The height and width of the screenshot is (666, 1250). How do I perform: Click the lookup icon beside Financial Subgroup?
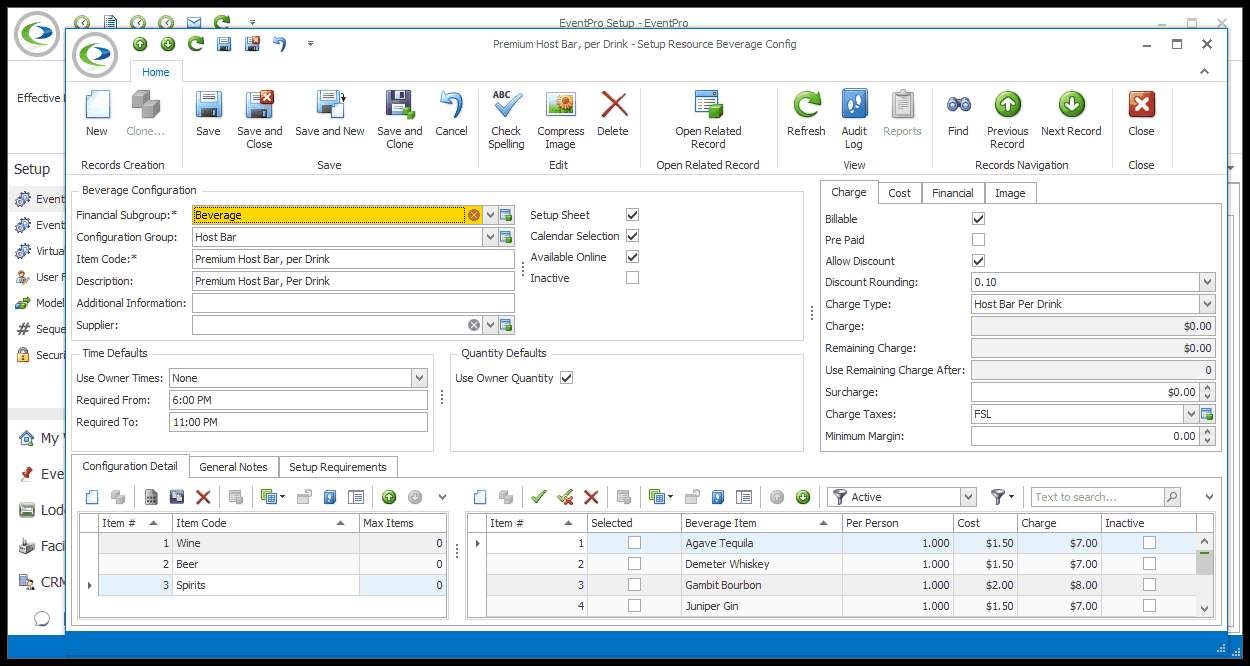coord(506,215)
